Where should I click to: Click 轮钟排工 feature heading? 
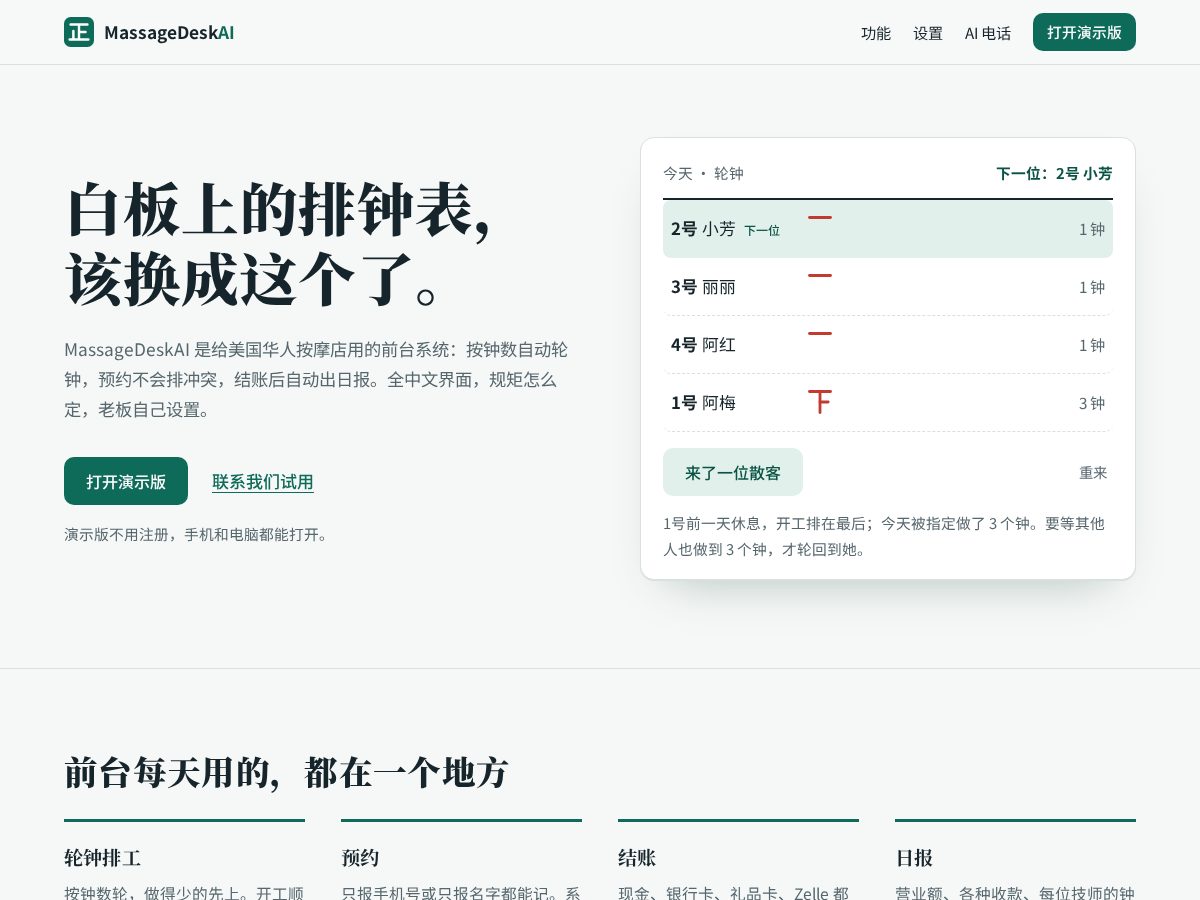click(x=102, y=857)
